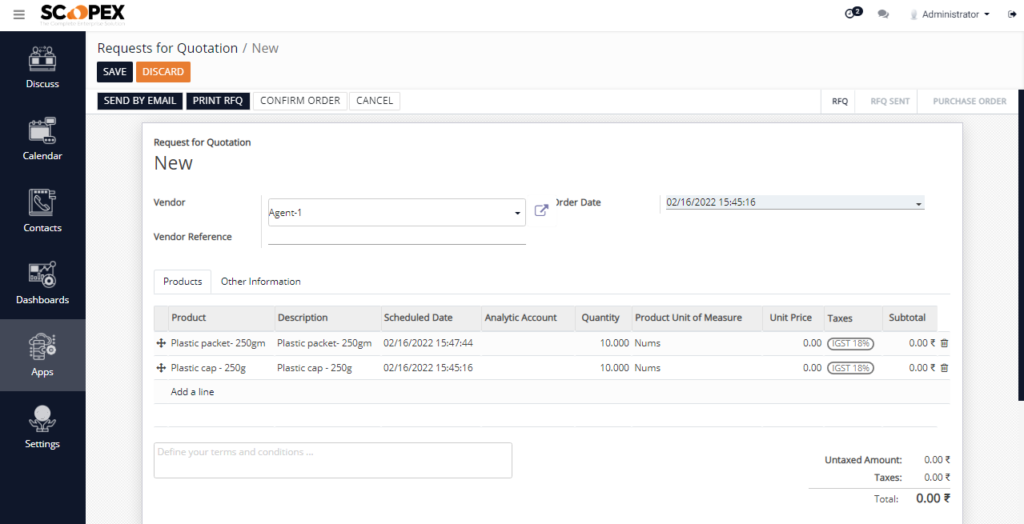Open the activities clock icon with badge
Screen dimensions: 1024x524
point(854,13)
